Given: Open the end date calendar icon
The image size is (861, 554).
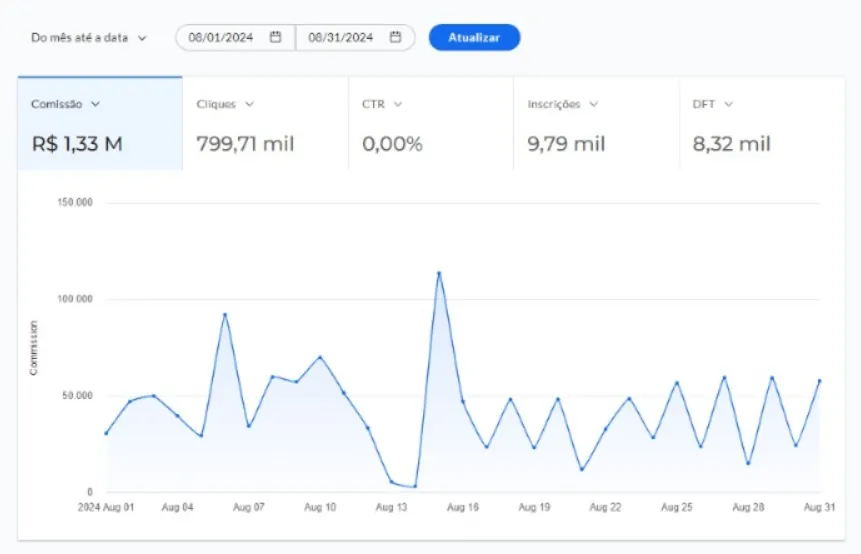Looking at the screenshot, I should [396, 38].
